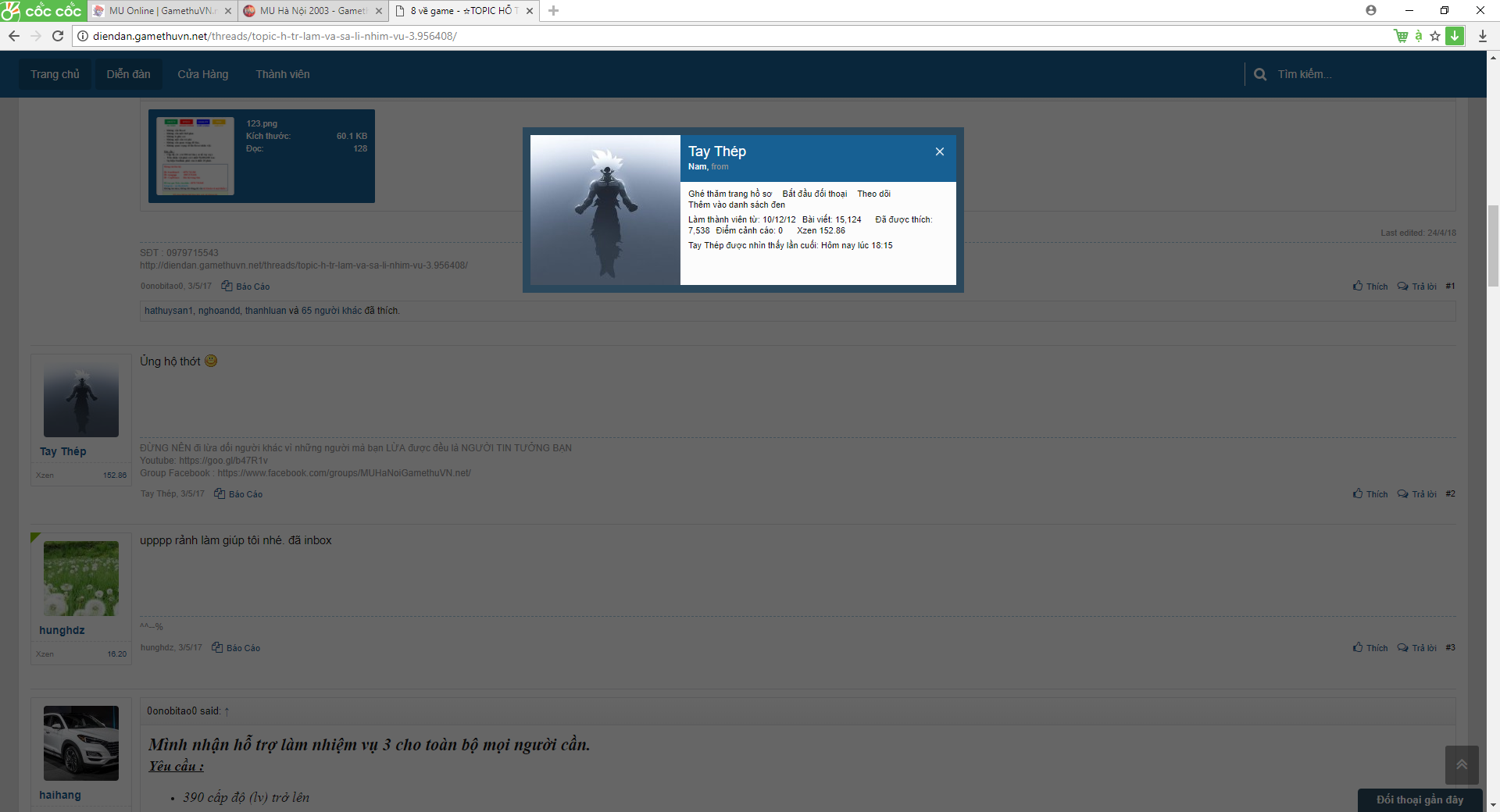Viewport: 1500px width, 812px height.
Task: Click the search magnifier icon
Action: pos(1260,74)
